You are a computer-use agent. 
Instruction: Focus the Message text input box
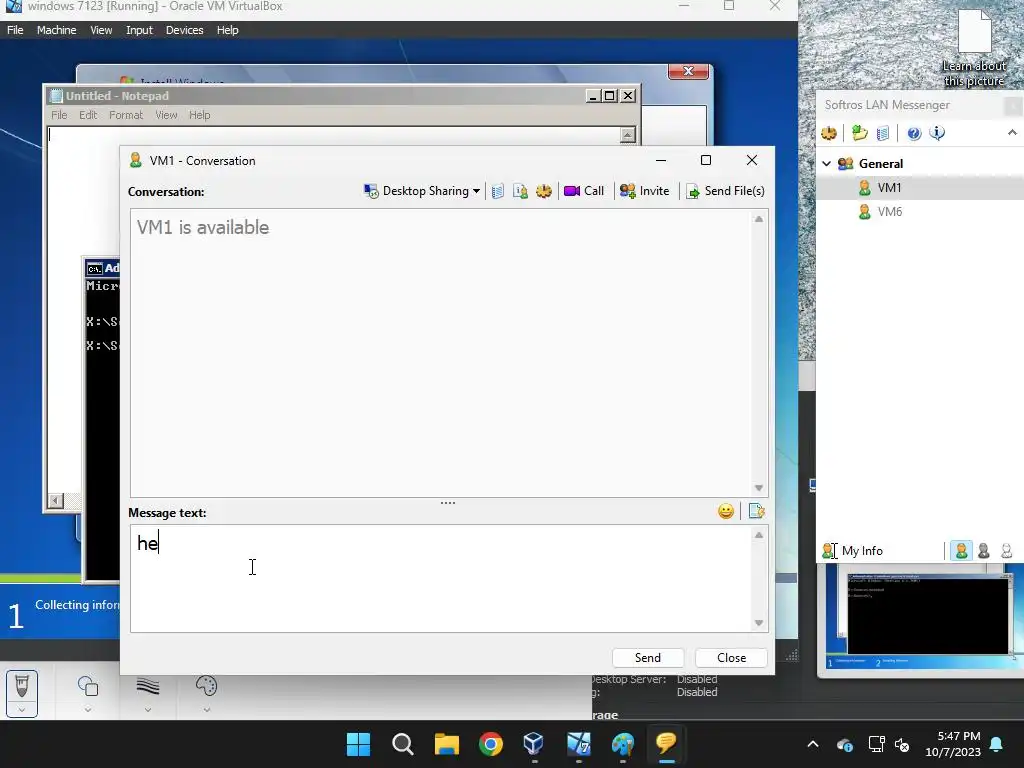[x=441, y=579]
